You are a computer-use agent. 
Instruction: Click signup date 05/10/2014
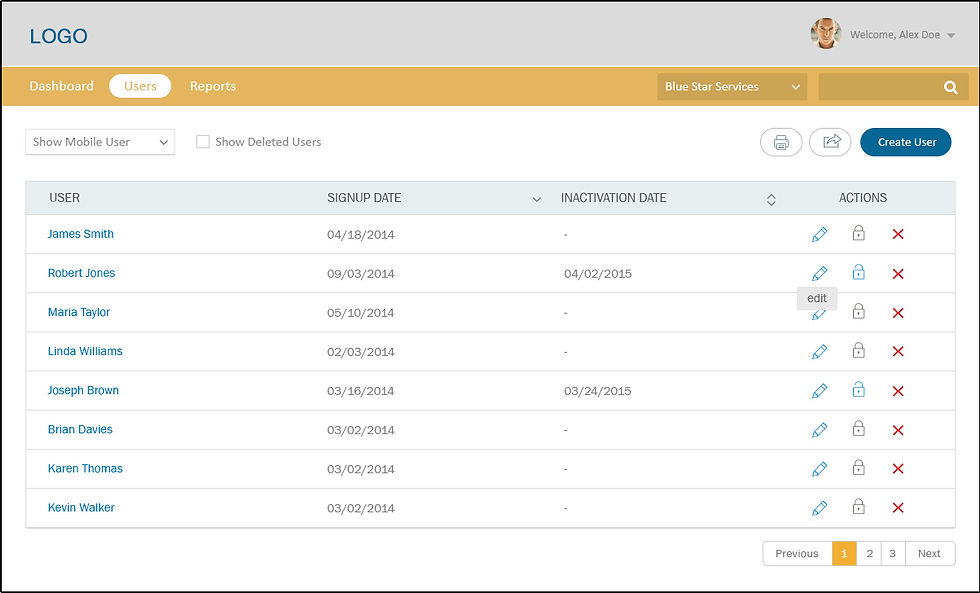point(361,313)
